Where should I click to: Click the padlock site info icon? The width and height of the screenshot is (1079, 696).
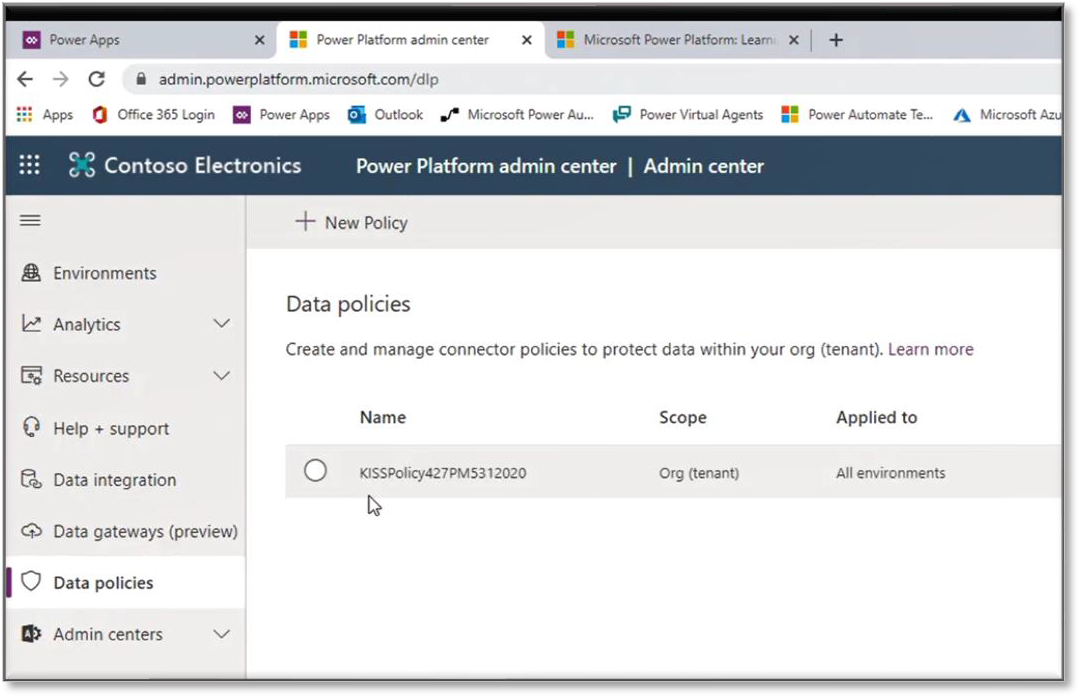(x=141, y=79)
